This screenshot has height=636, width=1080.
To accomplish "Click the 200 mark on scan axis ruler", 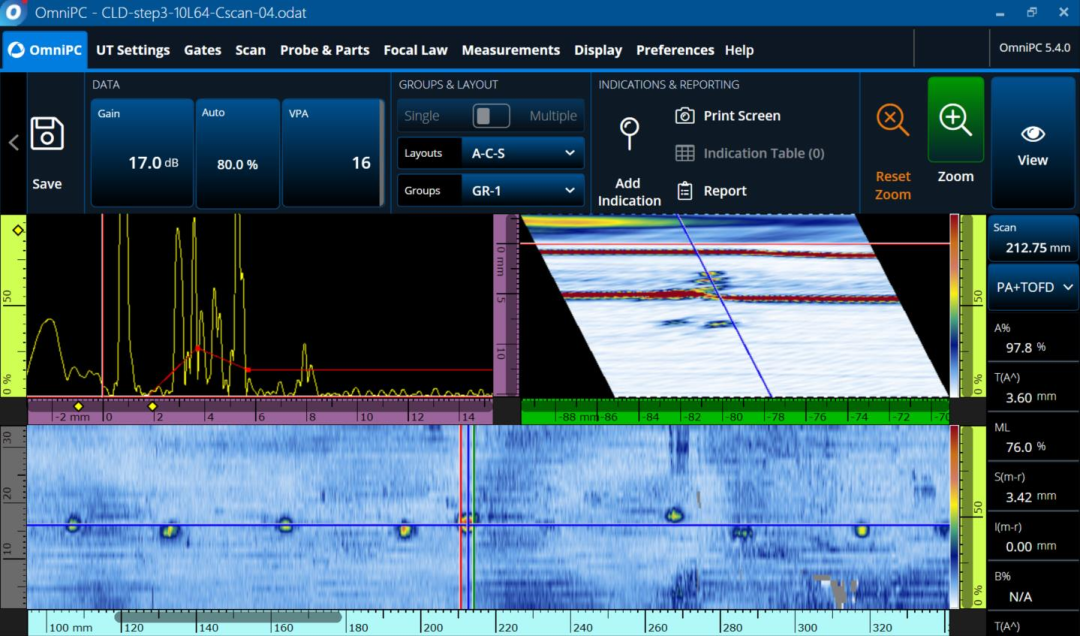I will (433, 626).
